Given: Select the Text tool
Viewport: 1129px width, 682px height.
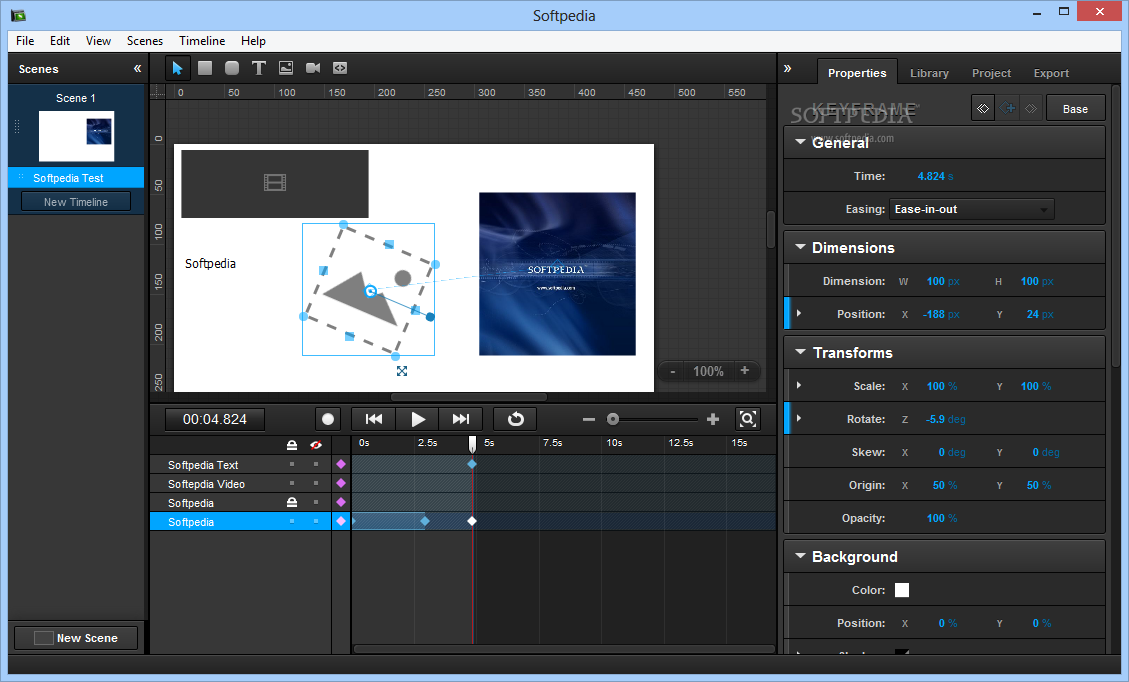Looking at the screenshot, I should [258, 68].
